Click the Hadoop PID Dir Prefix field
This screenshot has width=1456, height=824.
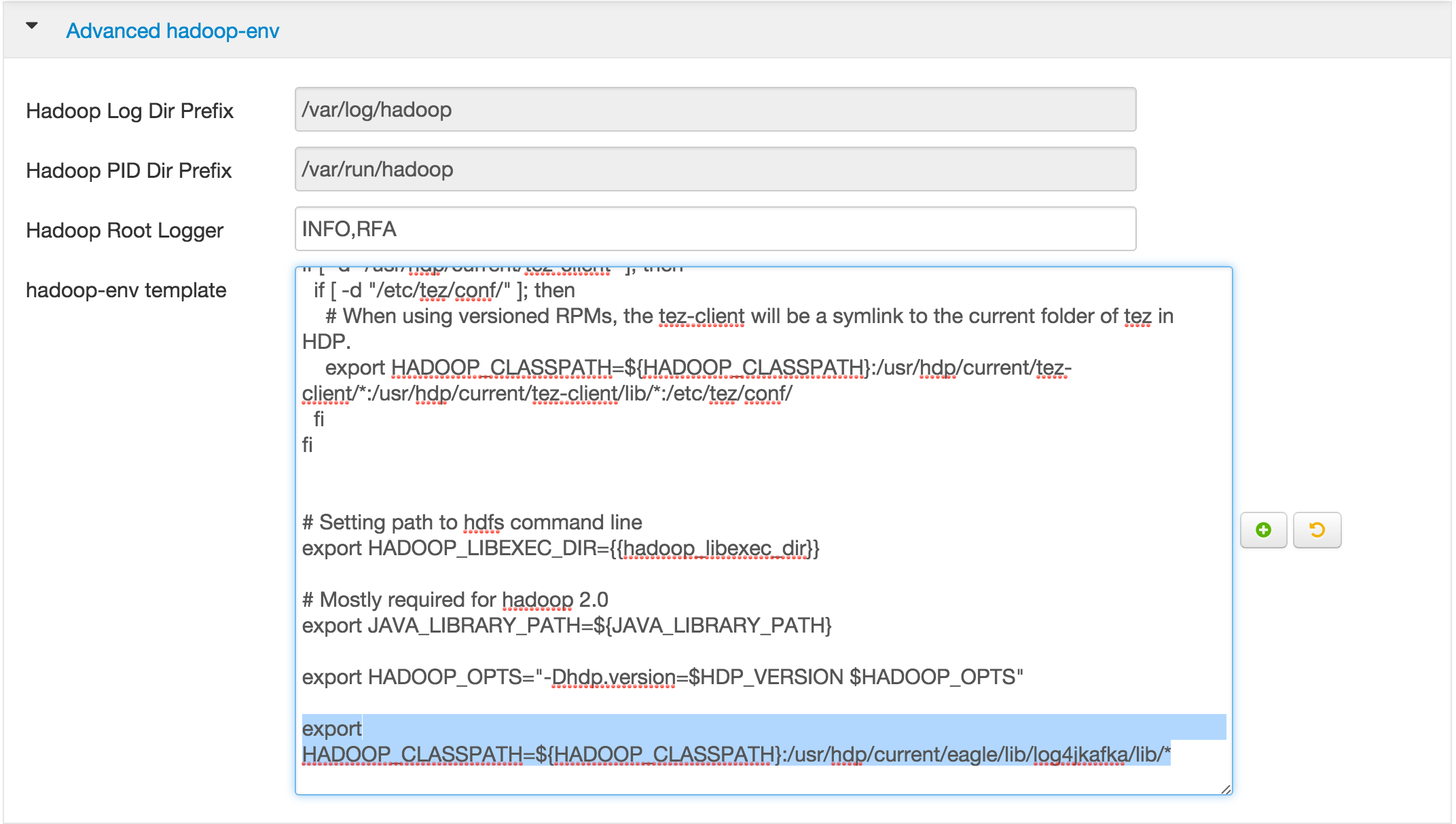[714, 169]
